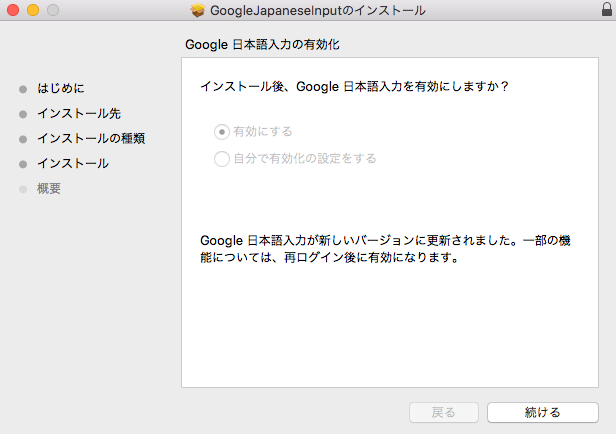The image size is (616, 434).
Task: Close the installer window with red button
Action: 13,10
